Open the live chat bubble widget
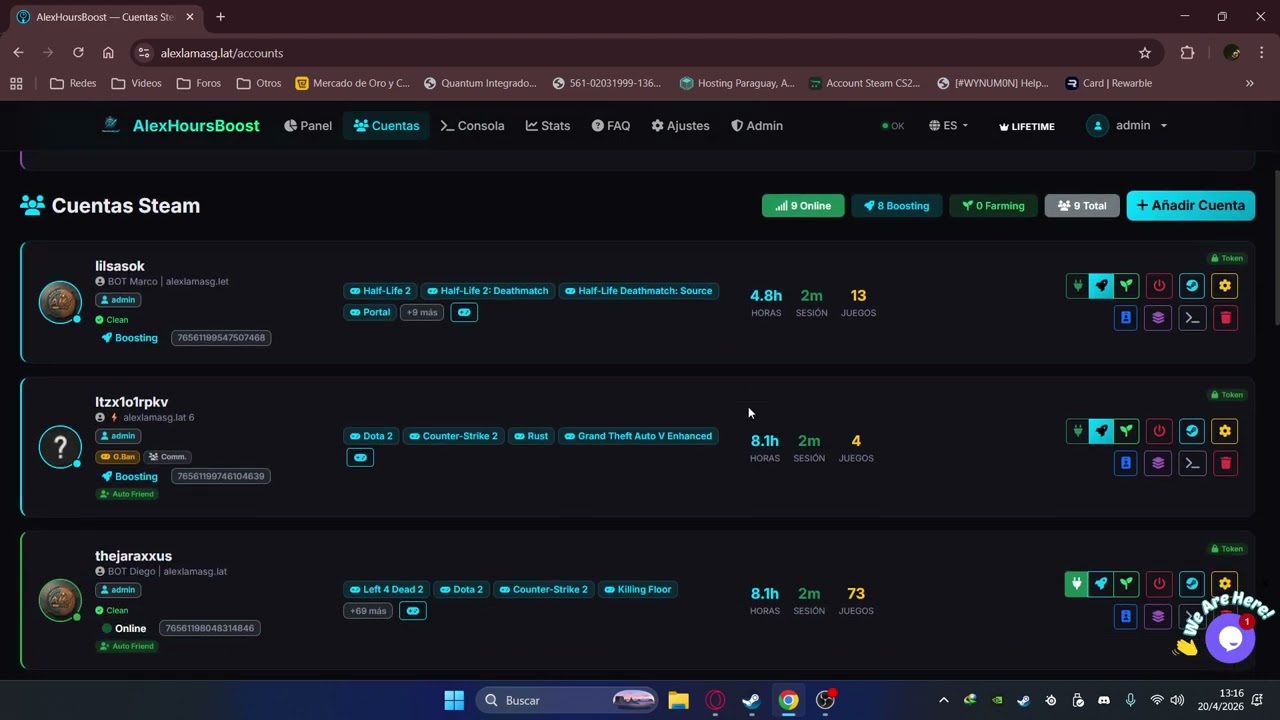Image resolution: width=1280 pixels, height=720 pixels. click(1229, 638)
